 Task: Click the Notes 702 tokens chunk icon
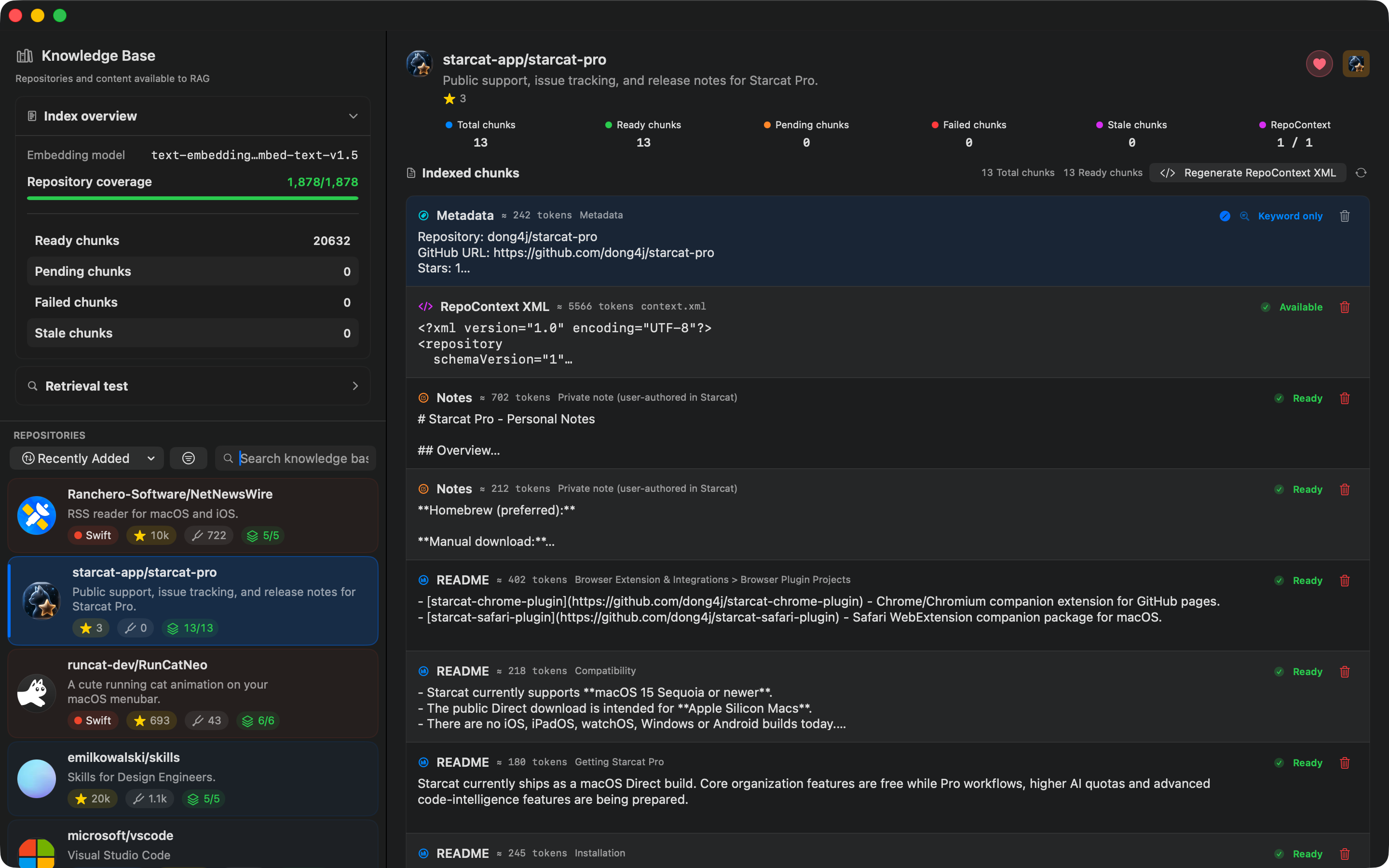(x=423, y=398)
